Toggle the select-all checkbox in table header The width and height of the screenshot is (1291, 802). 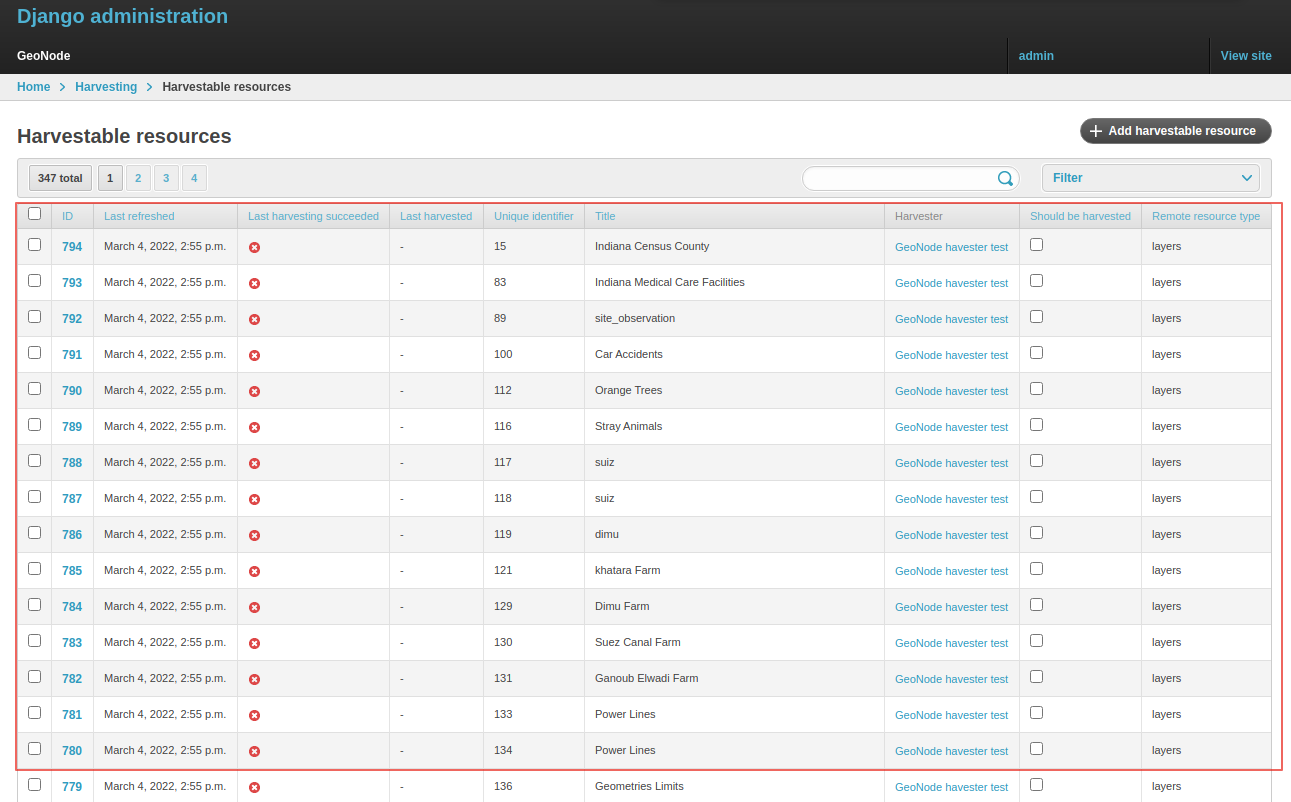(x=34, y=213)
